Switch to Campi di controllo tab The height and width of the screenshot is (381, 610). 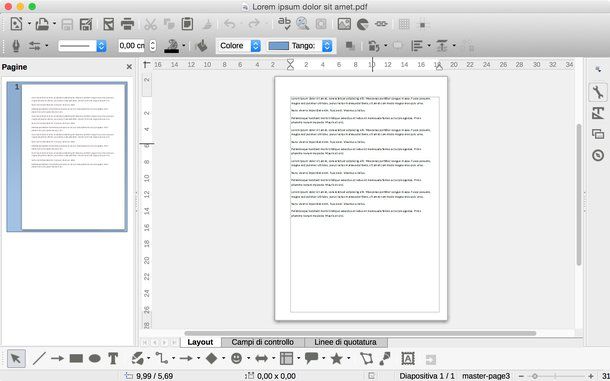pos(263,342)
